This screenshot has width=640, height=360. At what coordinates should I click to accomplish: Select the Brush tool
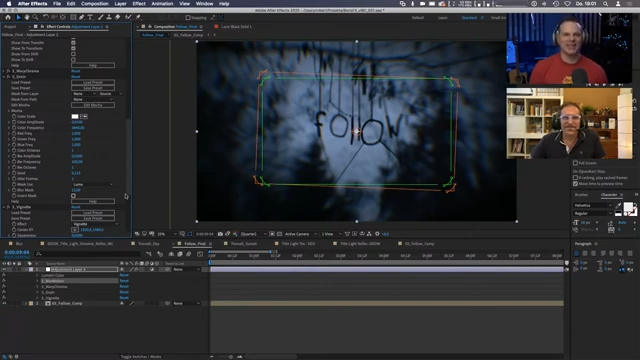(100, 17)
